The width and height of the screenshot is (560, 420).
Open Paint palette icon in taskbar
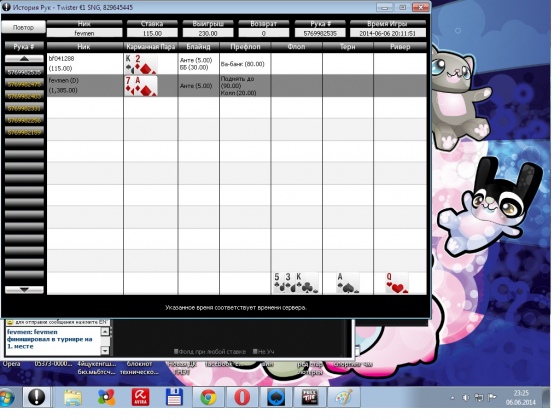click(x=343, y=397)
